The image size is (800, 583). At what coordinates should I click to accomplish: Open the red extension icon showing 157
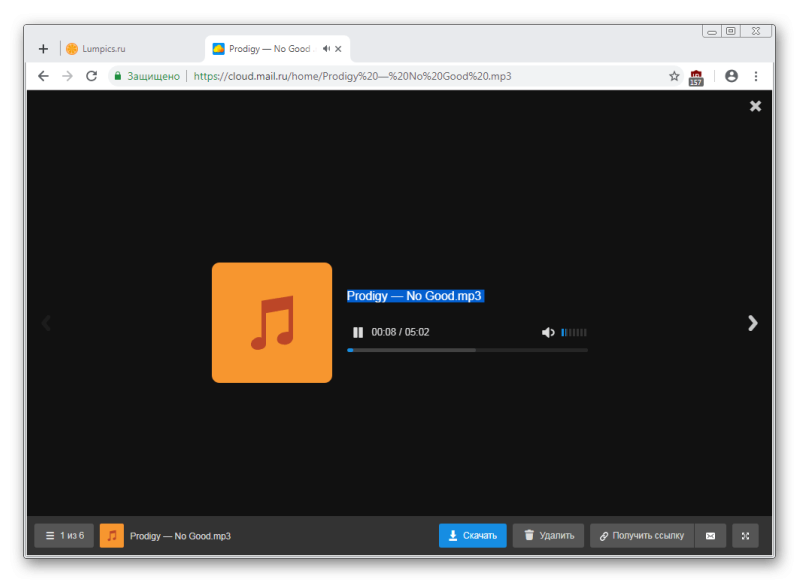coord(696,78)
